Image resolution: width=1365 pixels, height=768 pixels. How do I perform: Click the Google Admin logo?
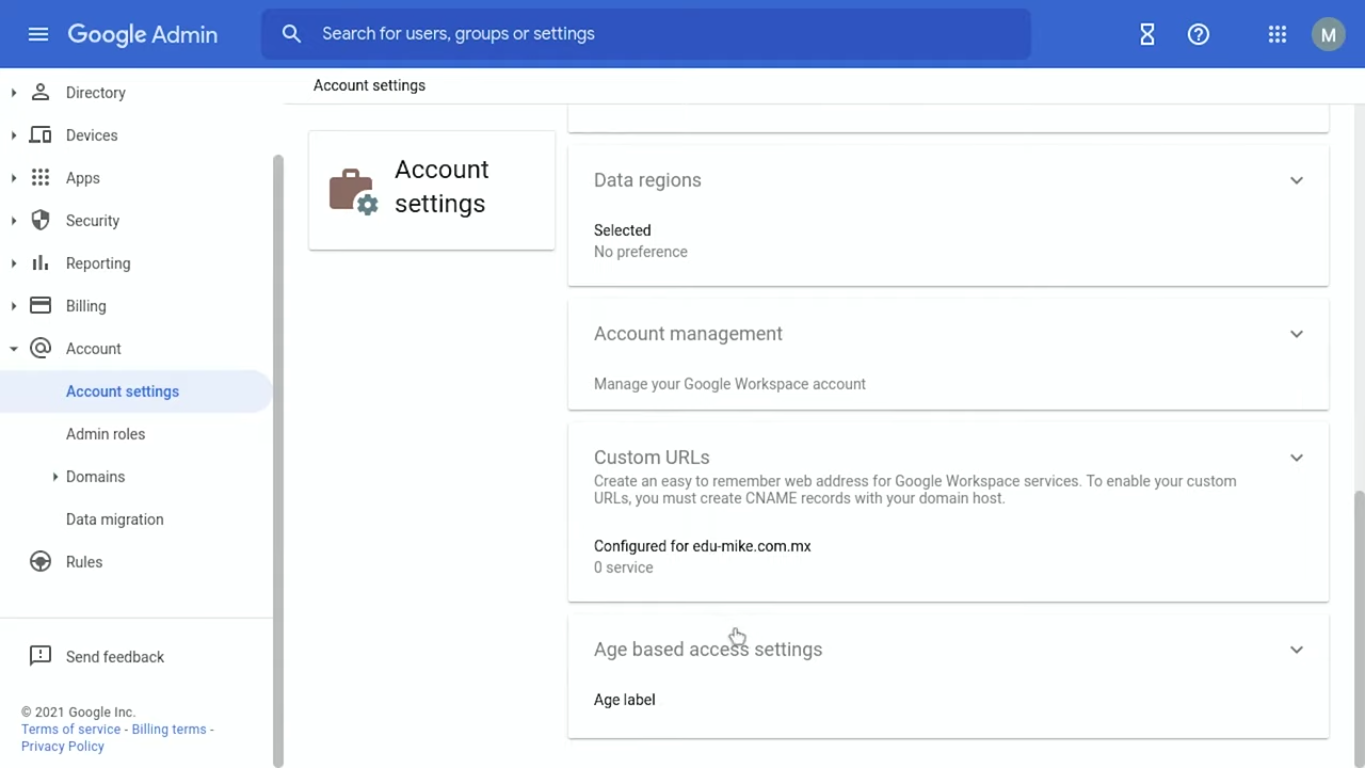click(142, 34)
